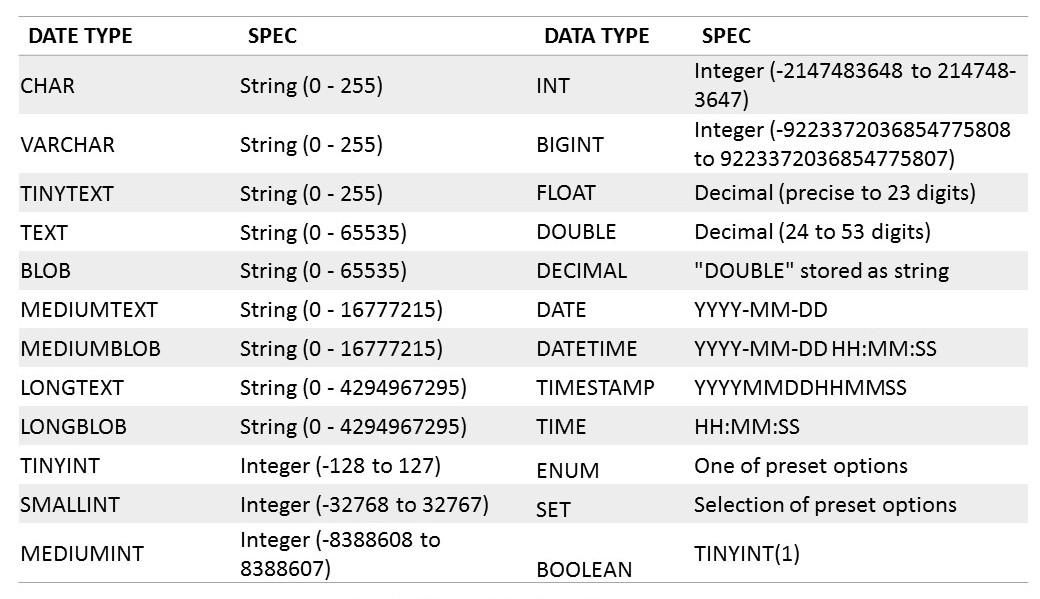1040x599 pixels.
Task: Select the FLOAT type label
Action: tap(565, 193)
